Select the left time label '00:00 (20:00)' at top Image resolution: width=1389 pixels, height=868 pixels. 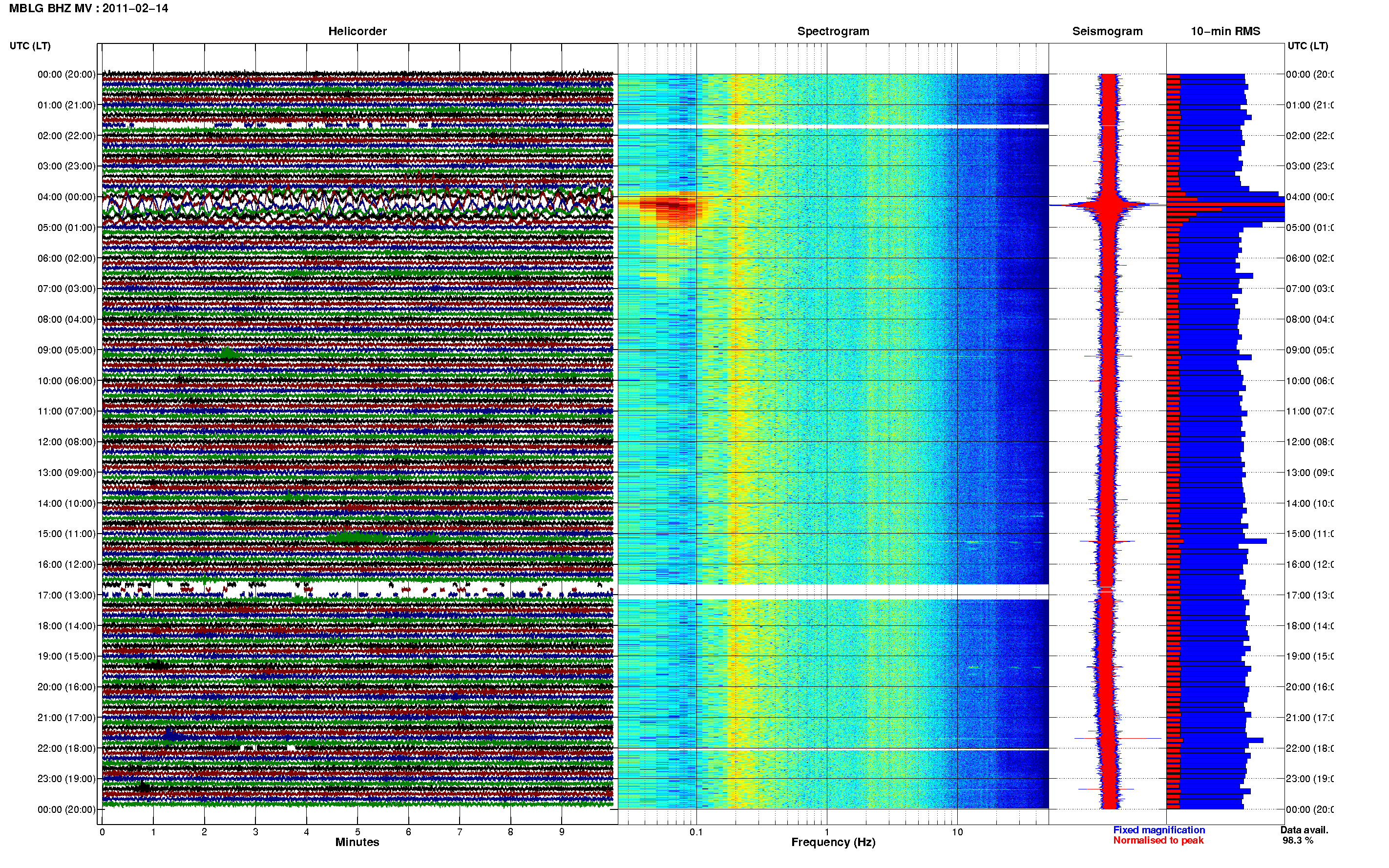tap(66, 74)
